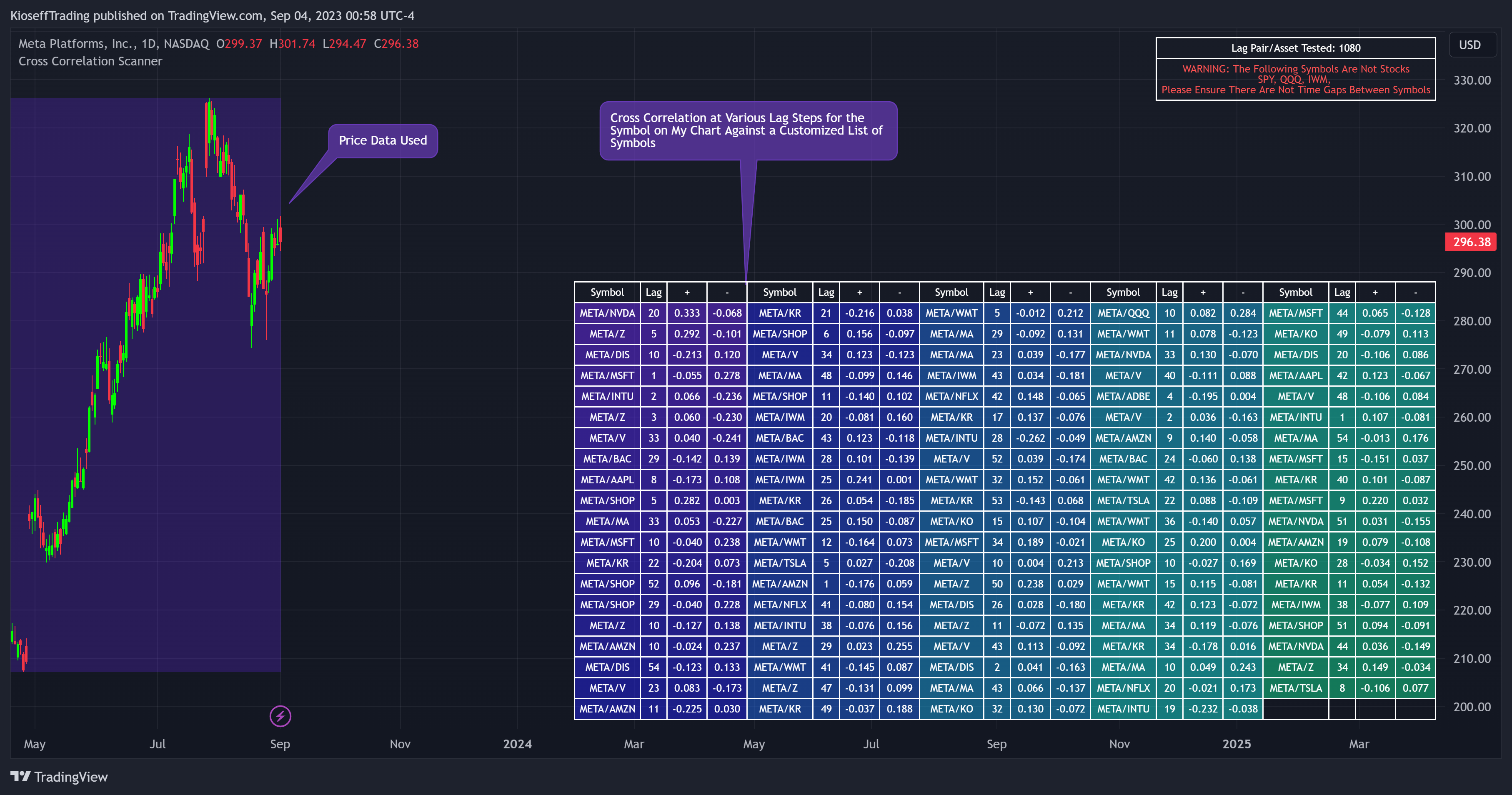Click the META/IWM cell with lag 38
The height and width of the screenshot is (795, 1512).
(1295, 604)
